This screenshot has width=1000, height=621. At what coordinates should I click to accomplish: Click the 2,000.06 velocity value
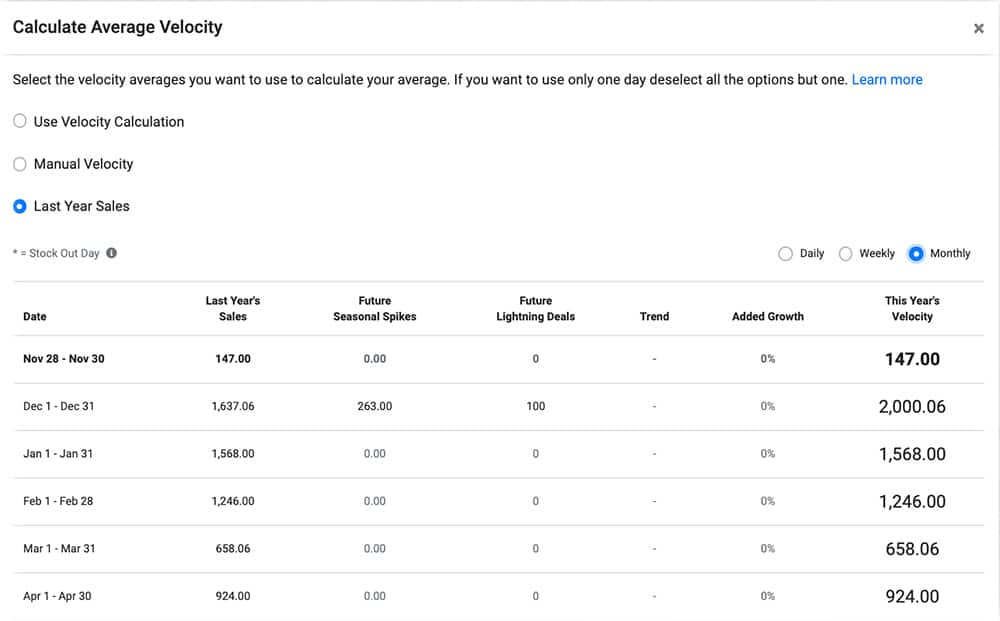pos(913,406)
